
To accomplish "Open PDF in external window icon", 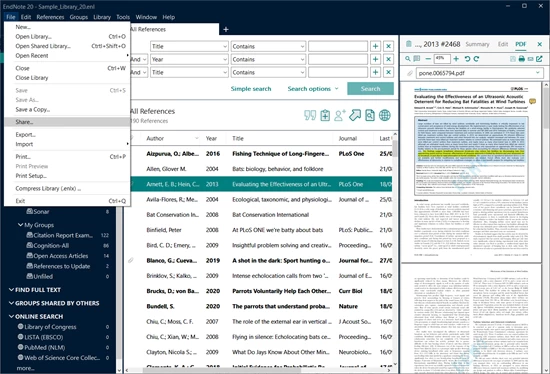I will pos(539,59).
